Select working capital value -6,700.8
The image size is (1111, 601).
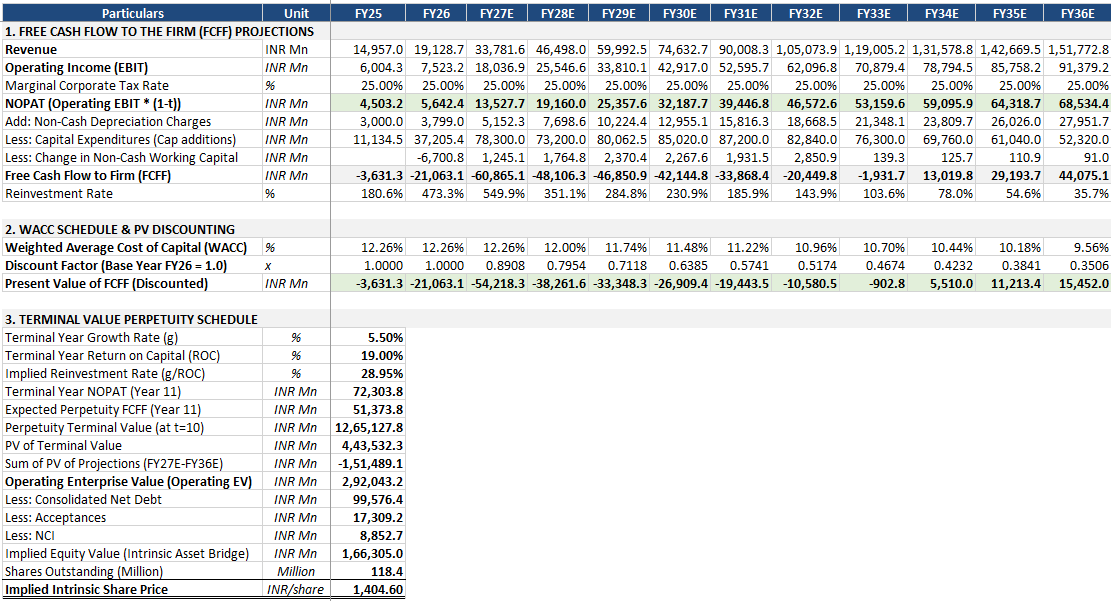click(441, 157)
